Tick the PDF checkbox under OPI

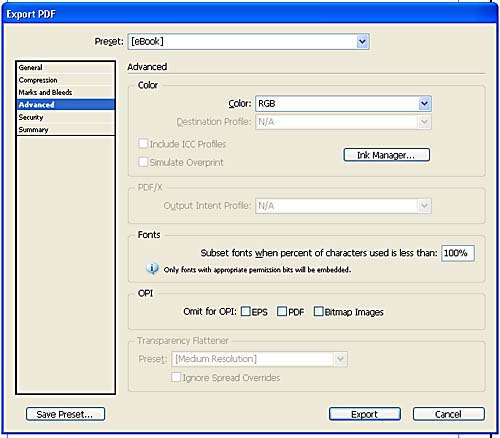click(282, 312)
